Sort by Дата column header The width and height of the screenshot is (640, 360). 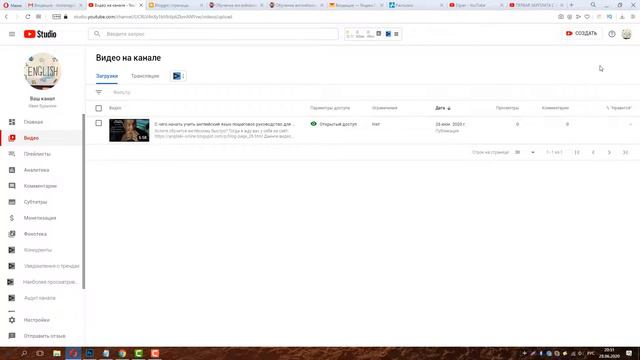tap(443, 108)
